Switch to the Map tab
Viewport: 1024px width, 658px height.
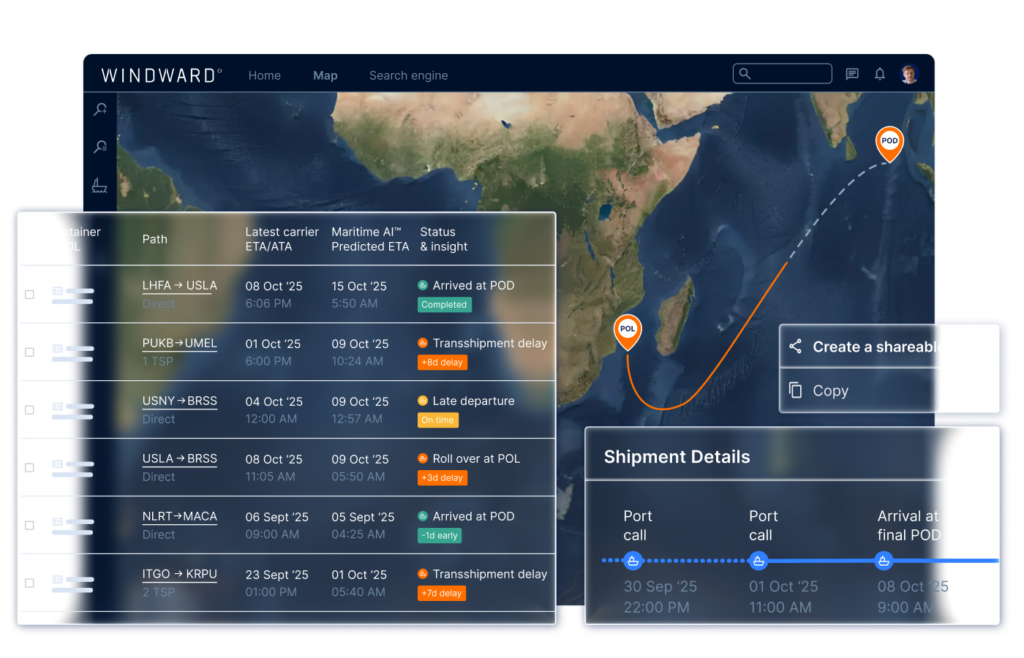(325, 76)
